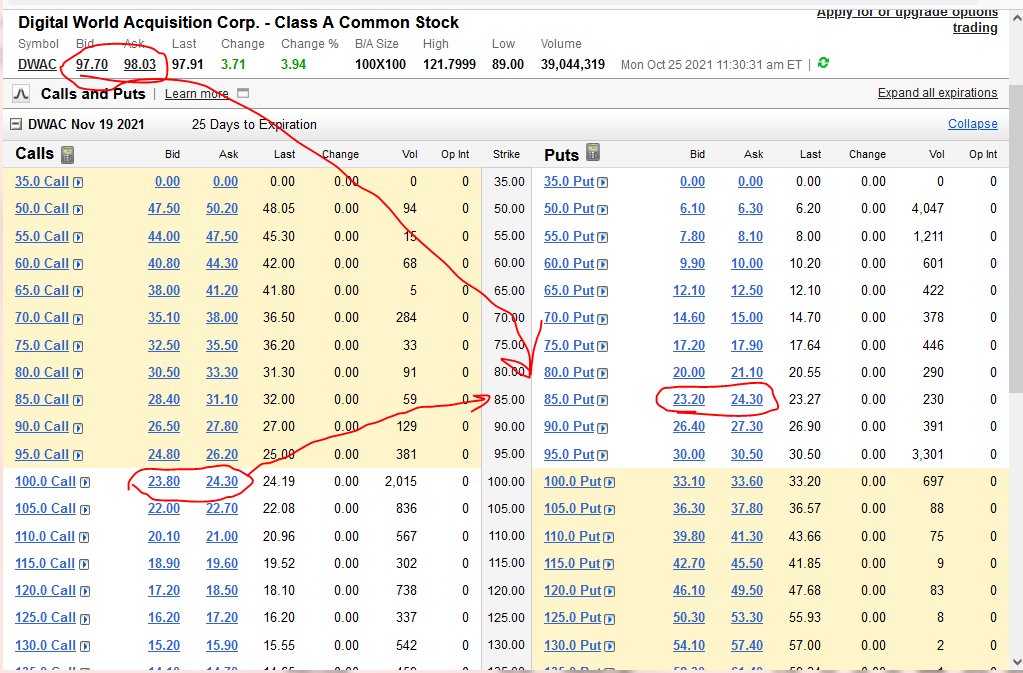
Task: Click Expand all expirations
Action: click(938, 93)
